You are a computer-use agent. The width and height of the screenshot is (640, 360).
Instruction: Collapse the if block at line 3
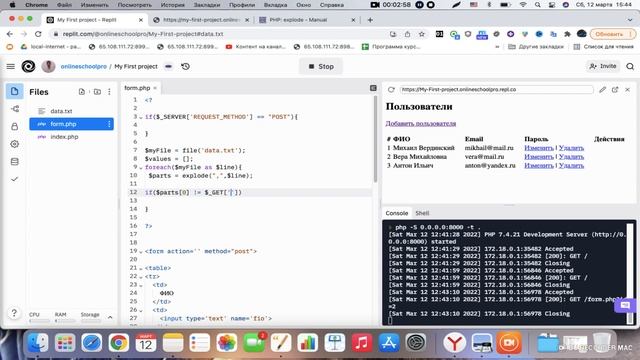(x=141, y=117)
